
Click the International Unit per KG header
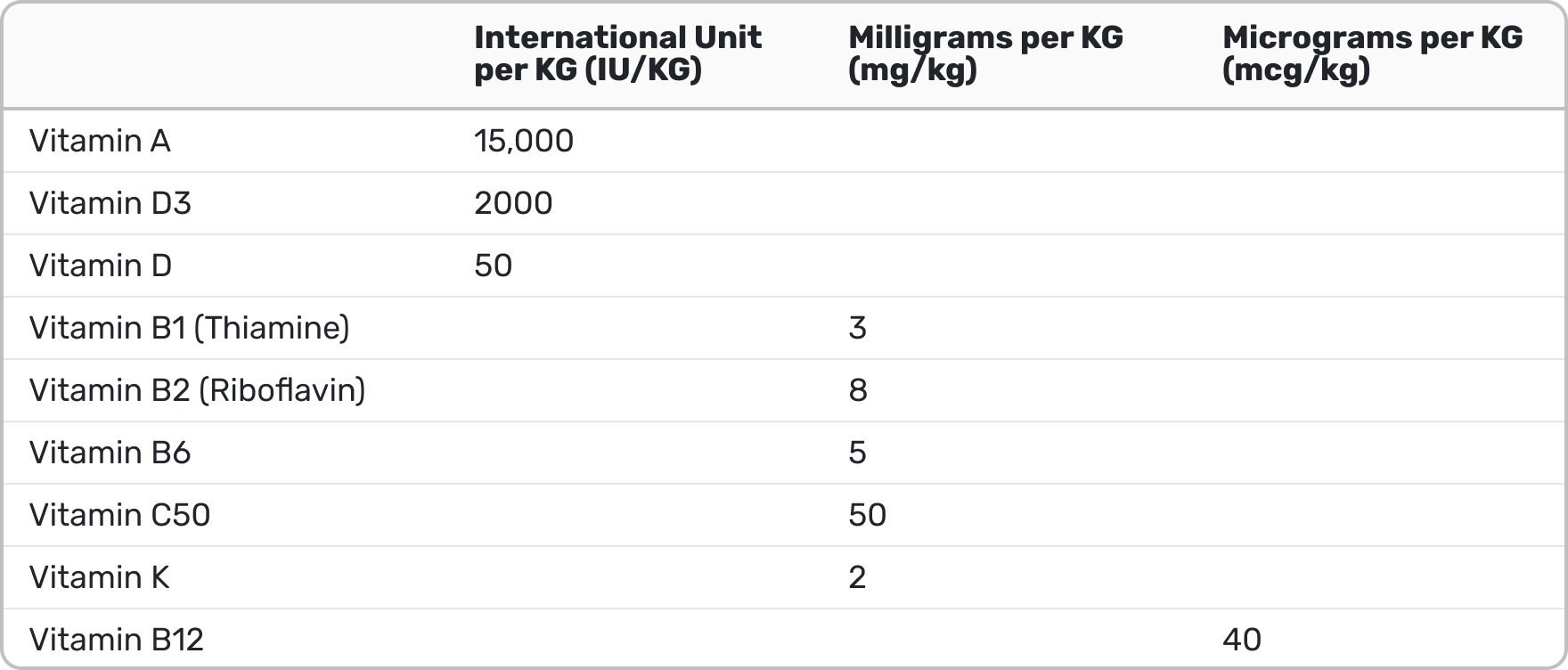[617, 53]
